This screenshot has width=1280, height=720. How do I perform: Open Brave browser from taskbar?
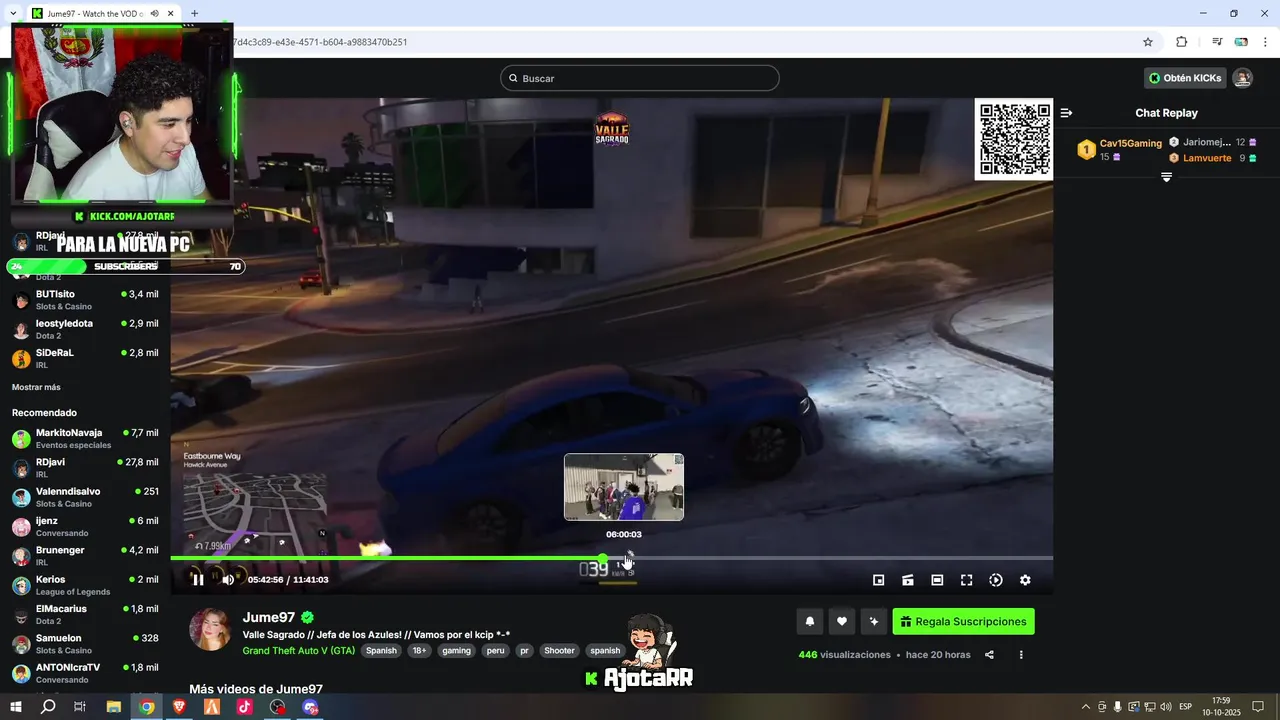(x=179, y=707)
